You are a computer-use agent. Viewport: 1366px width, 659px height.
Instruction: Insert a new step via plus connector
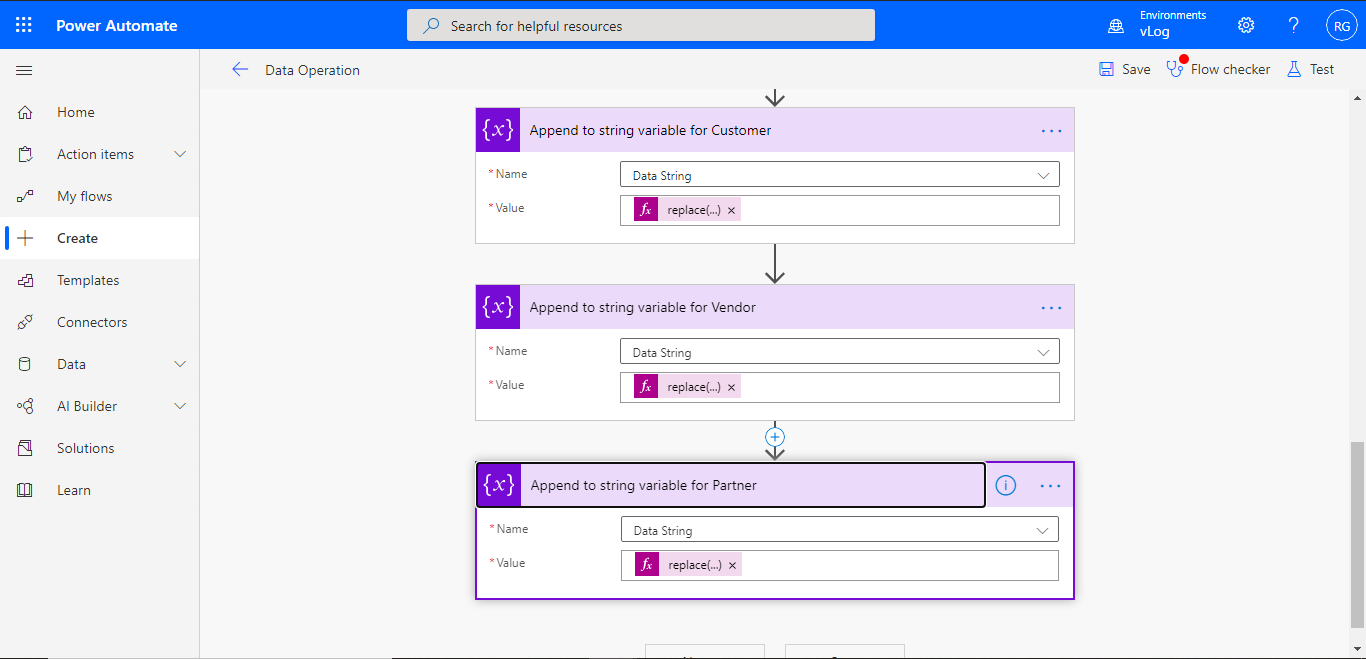tap(775, 437)
